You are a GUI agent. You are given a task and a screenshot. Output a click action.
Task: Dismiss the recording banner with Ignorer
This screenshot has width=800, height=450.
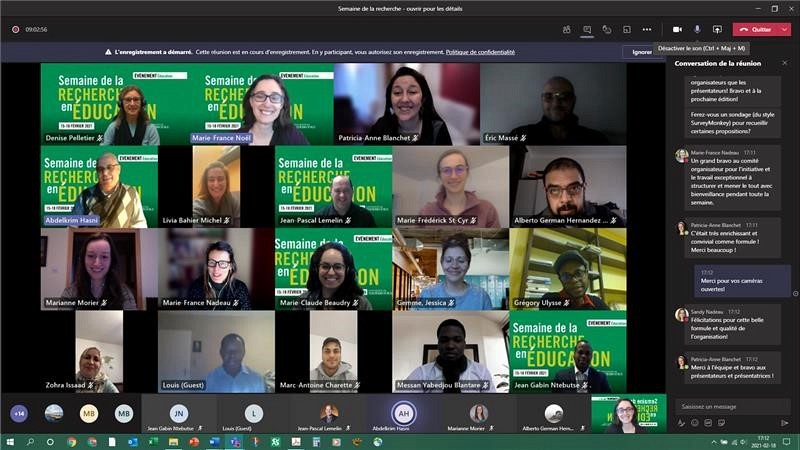(642, 51)
